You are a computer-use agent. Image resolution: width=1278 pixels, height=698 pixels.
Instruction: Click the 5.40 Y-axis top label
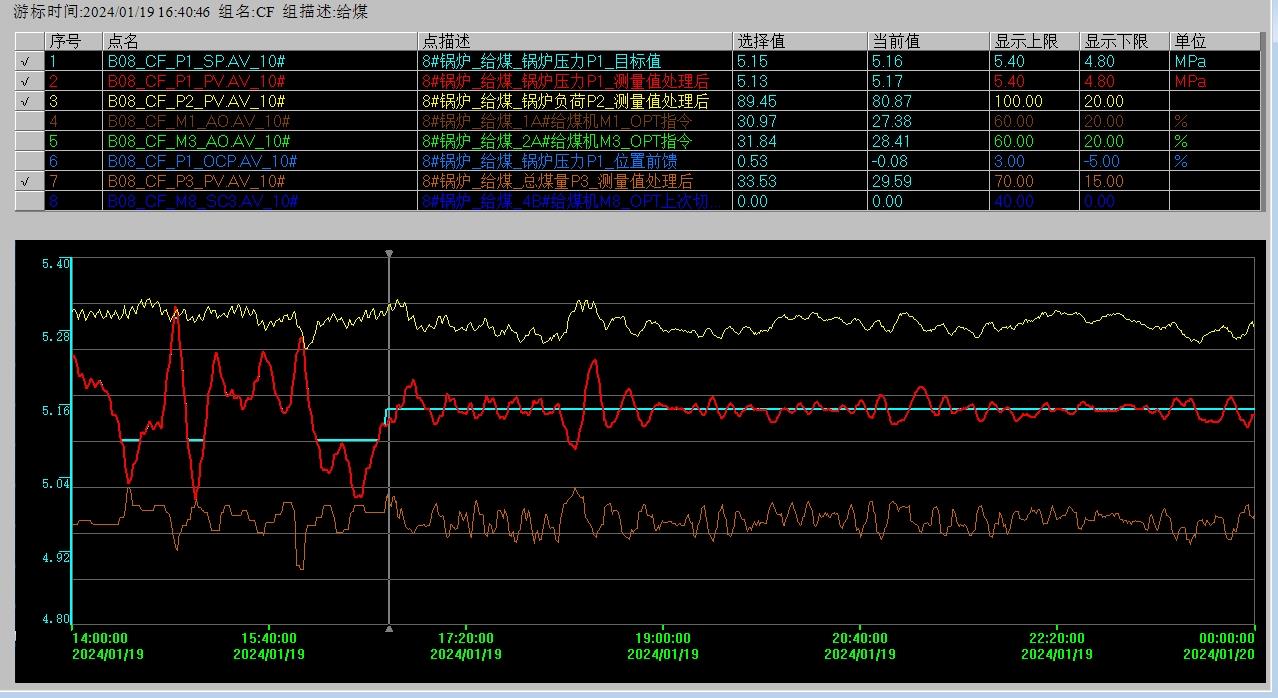click(55, 264)
